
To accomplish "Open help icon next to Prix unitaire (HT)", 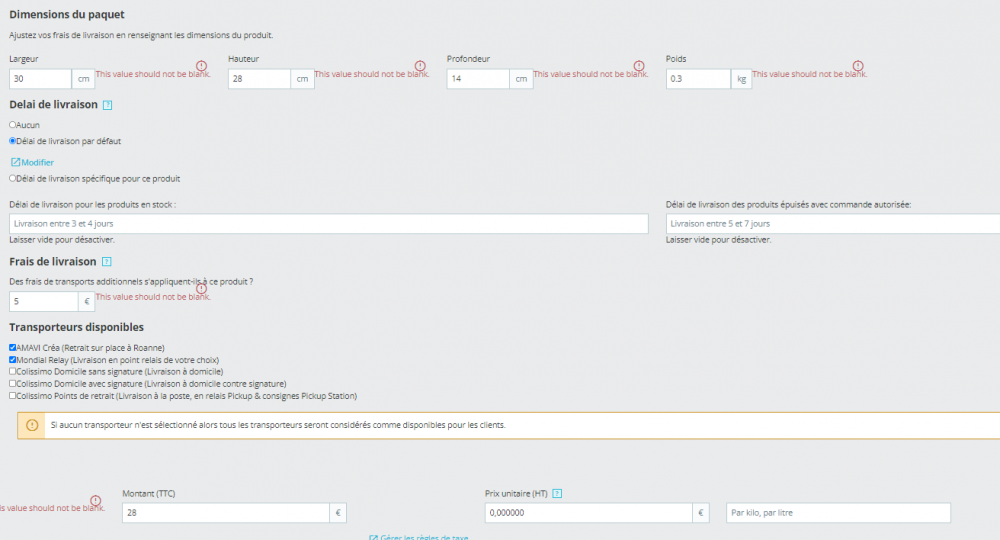I will (557, 493).
